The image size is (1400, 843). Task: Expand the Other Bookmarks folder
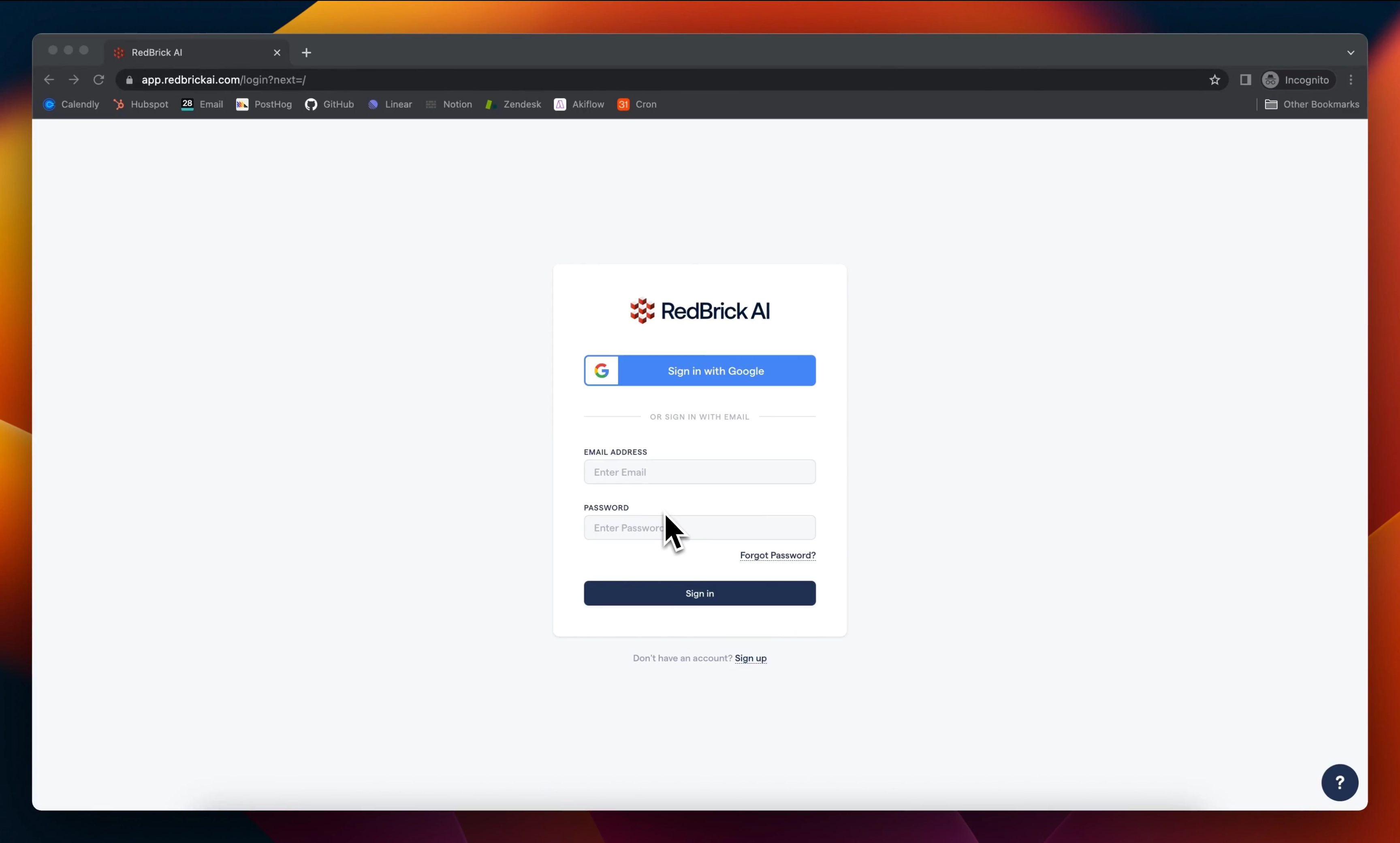point(1311,104)
